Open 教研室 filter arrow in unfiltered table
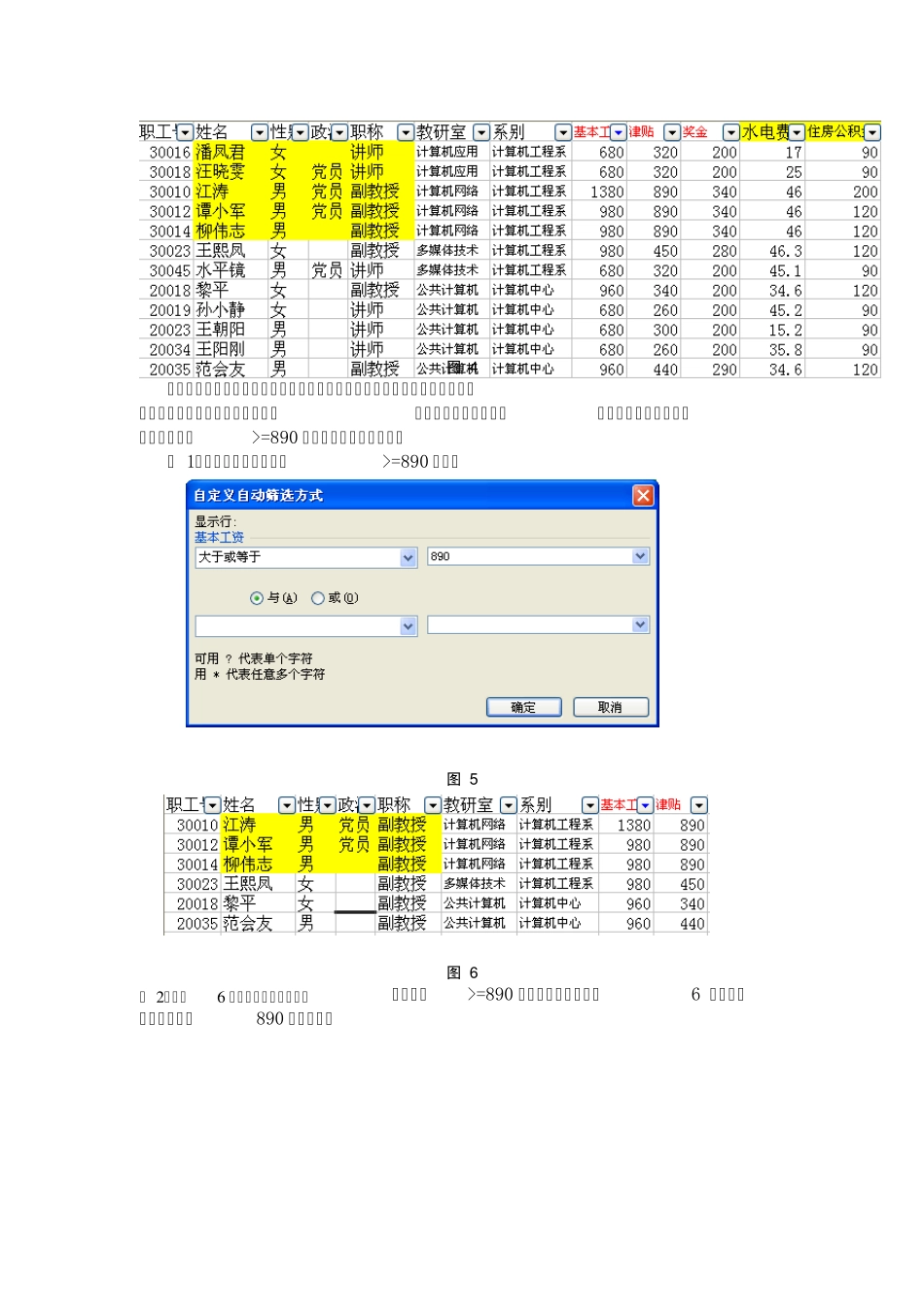This screenshot has height=1307, width=924. click(x=481, y=132)
